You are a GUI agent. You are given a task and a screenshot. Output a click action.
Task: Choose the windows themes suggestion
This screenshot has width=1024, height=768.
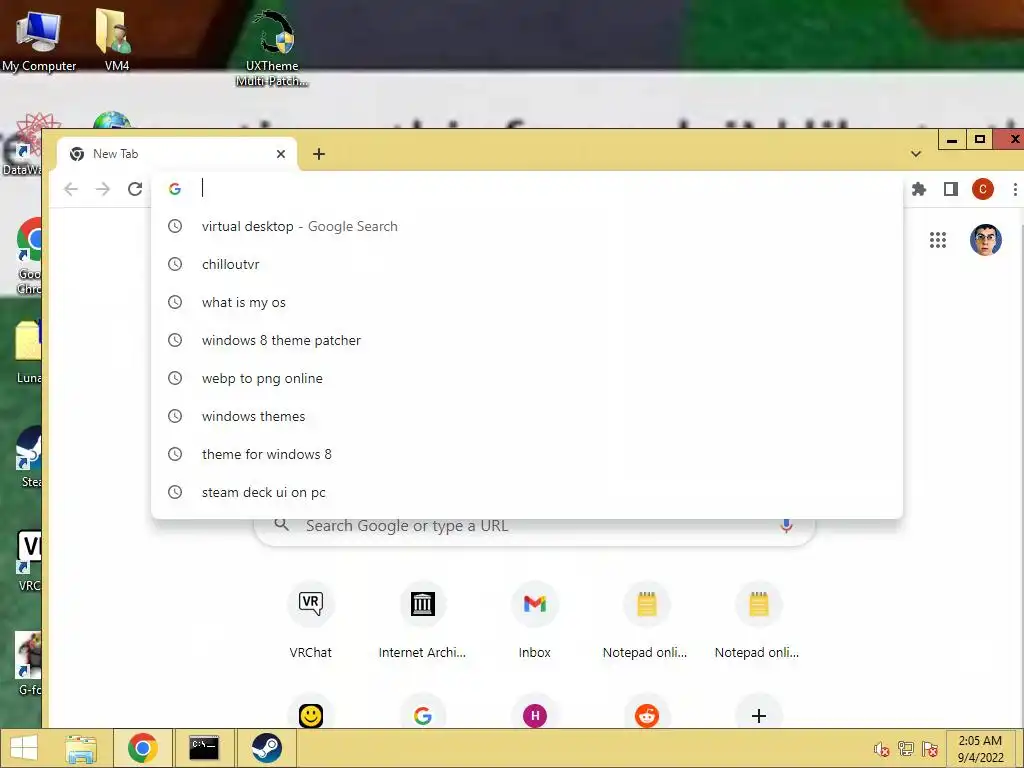click(x=527, y=416)
